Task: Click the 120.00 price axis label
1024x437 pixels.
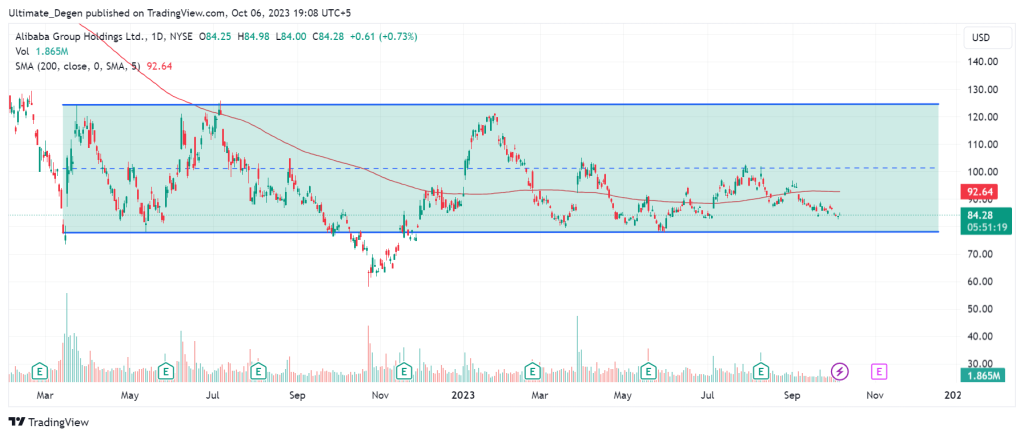Action: click(981, 117)
